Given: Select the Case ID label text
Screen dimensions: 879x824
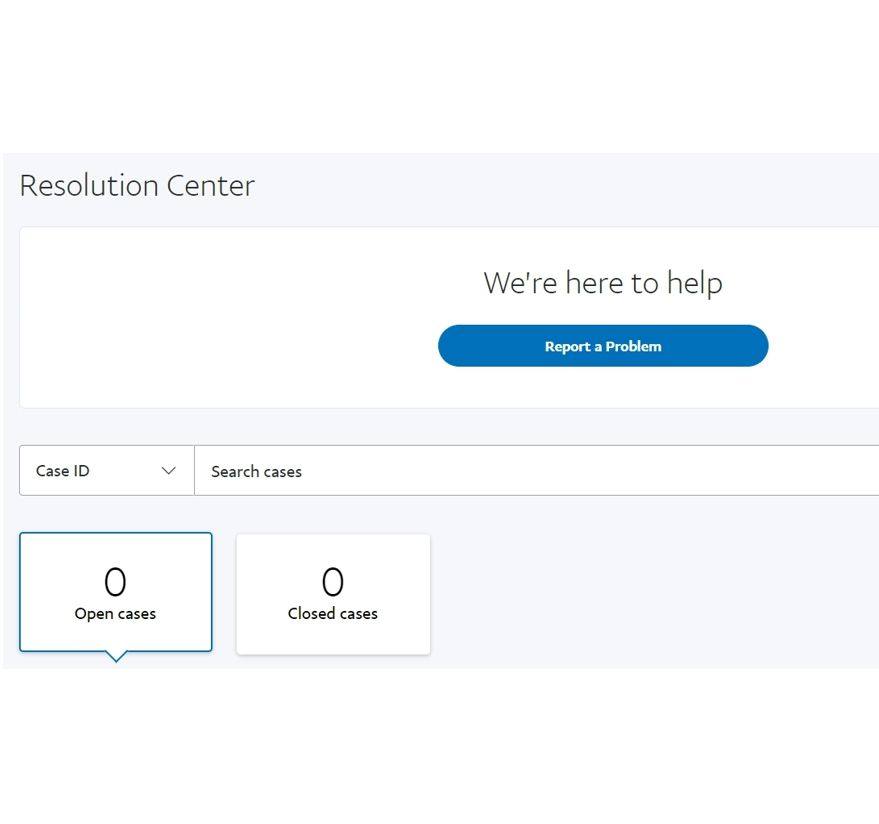Looking at the screenshot, I should [x=62, y=471].
